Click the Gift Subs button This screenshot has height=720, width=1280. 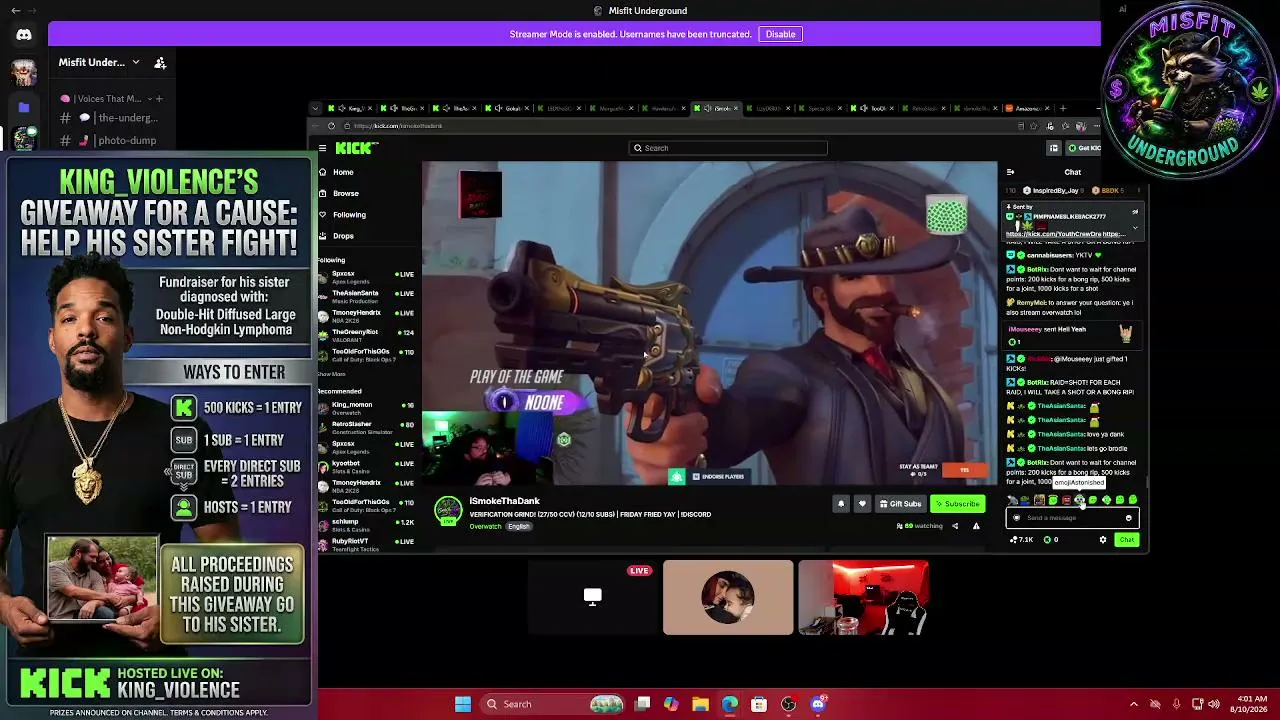point(900,504)
